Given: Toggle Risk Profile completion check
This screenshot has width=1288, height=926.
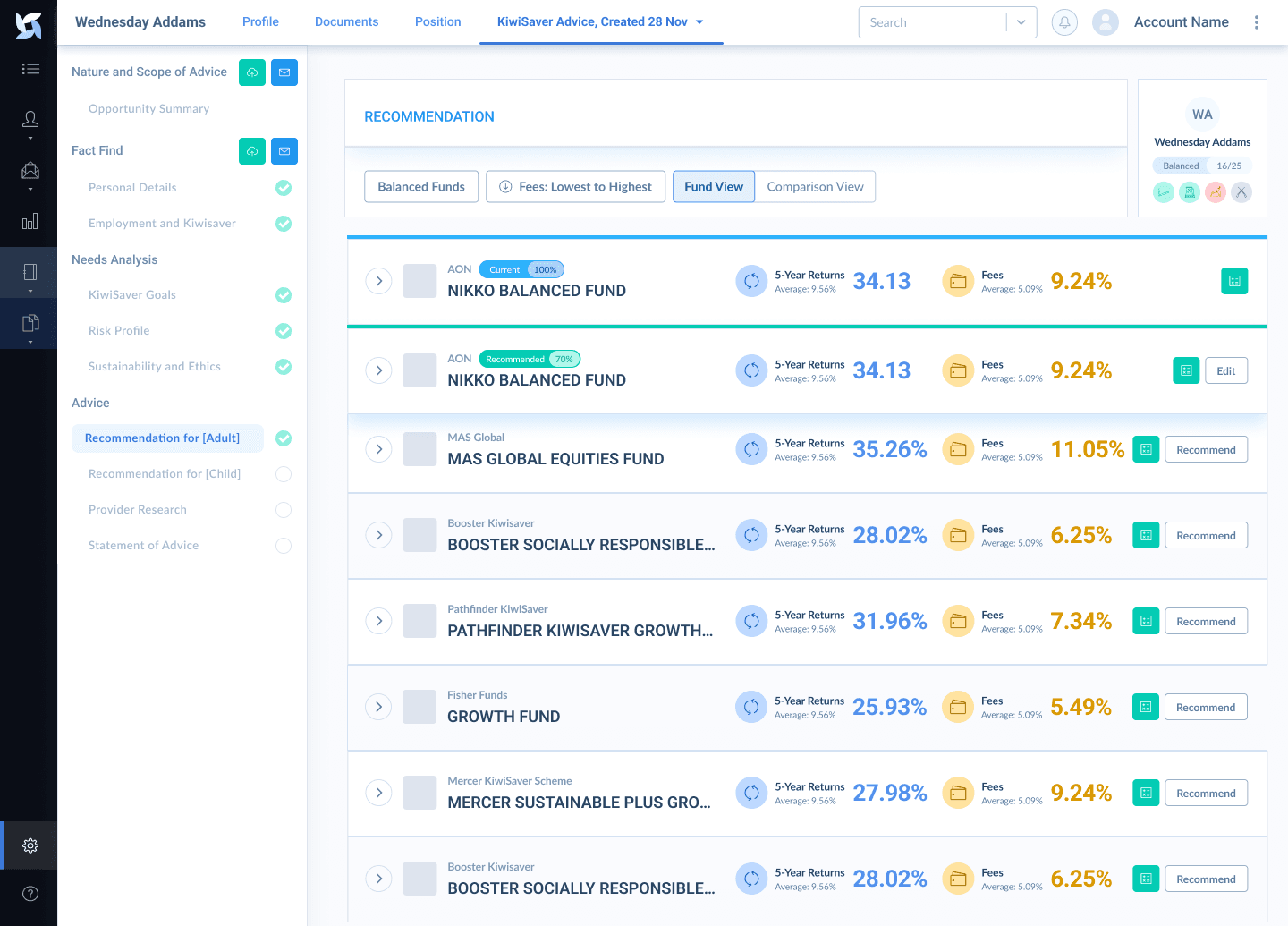Looking at the screenshot, I should click(x=284, y=331).
